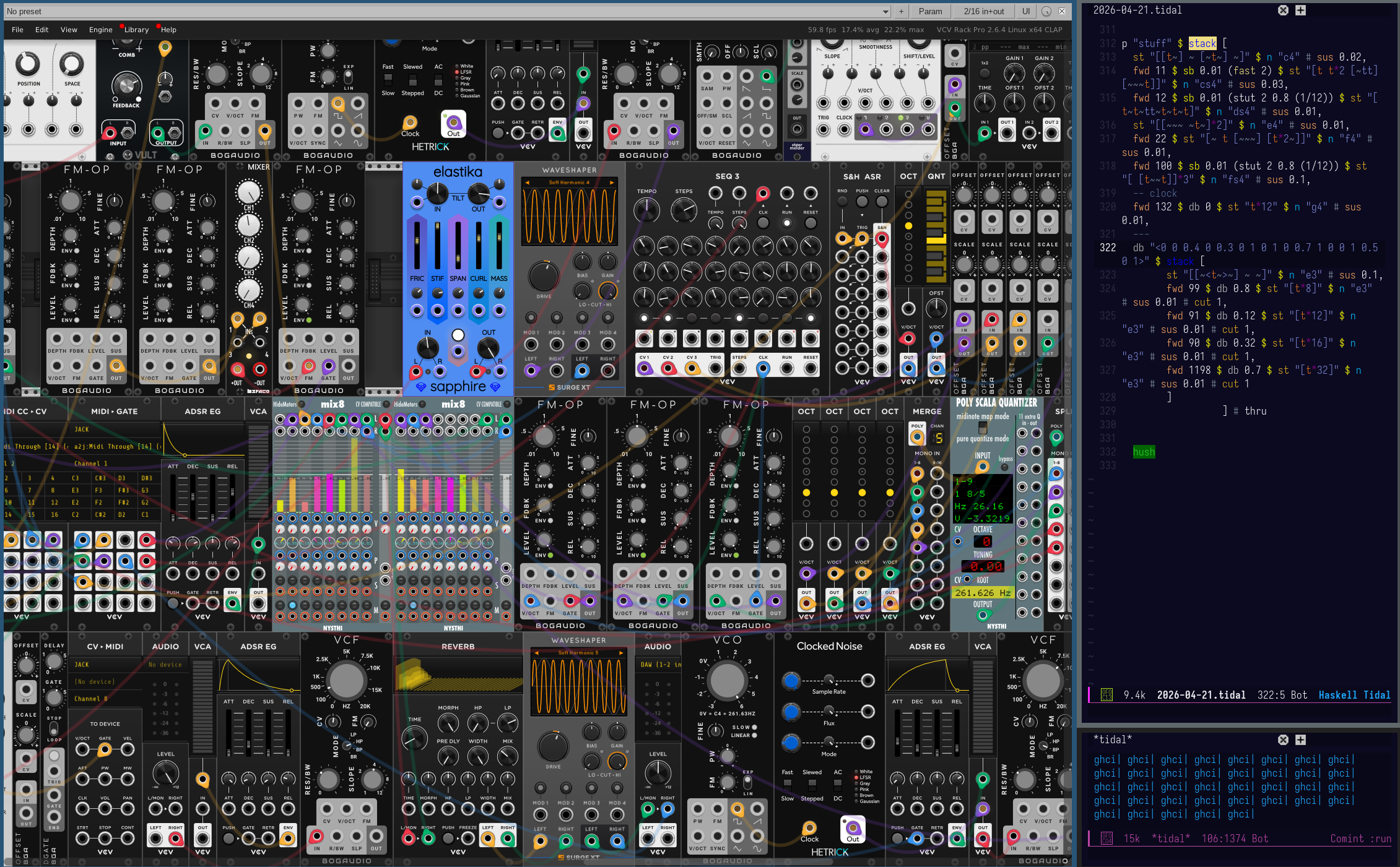Click the bottom-right VCF frequency knob

[1043, 681]
